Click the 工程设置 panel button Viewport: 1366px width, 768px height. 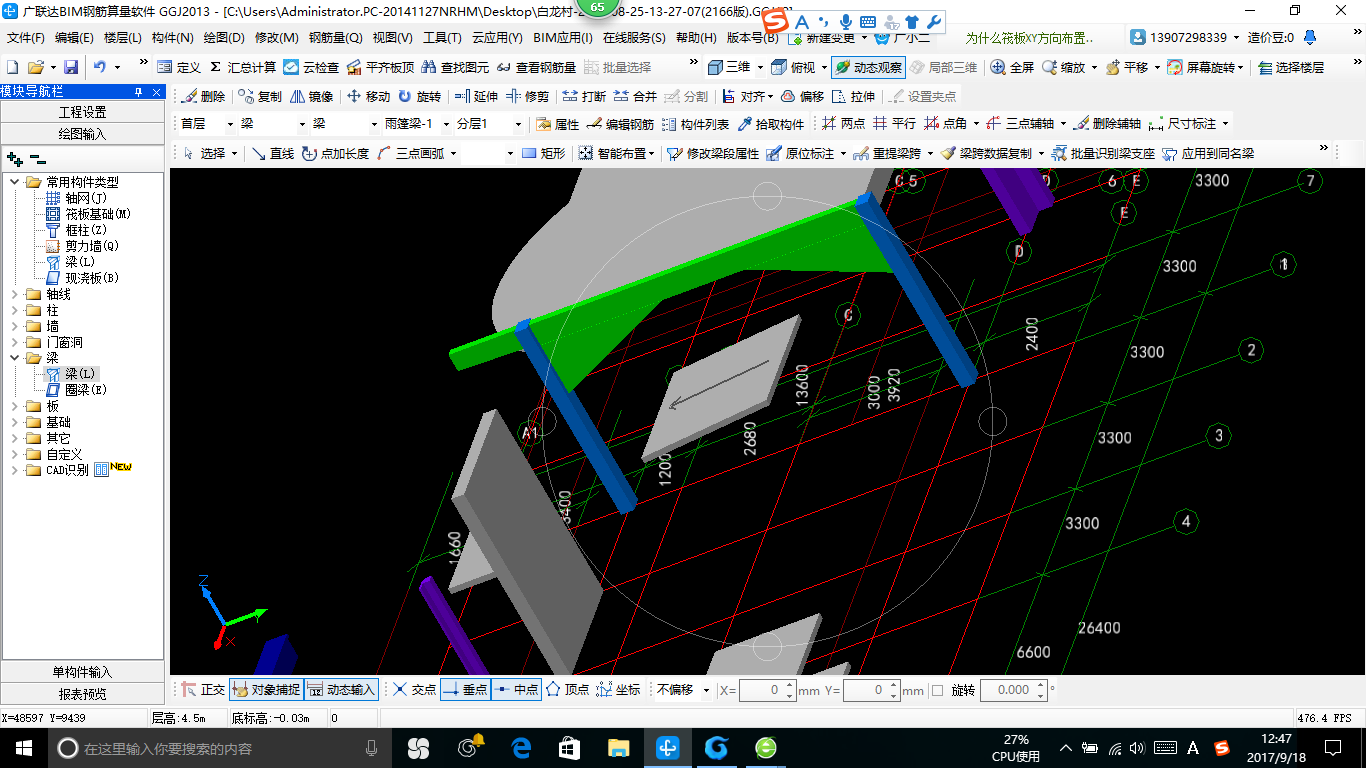(x=82, y=112)
